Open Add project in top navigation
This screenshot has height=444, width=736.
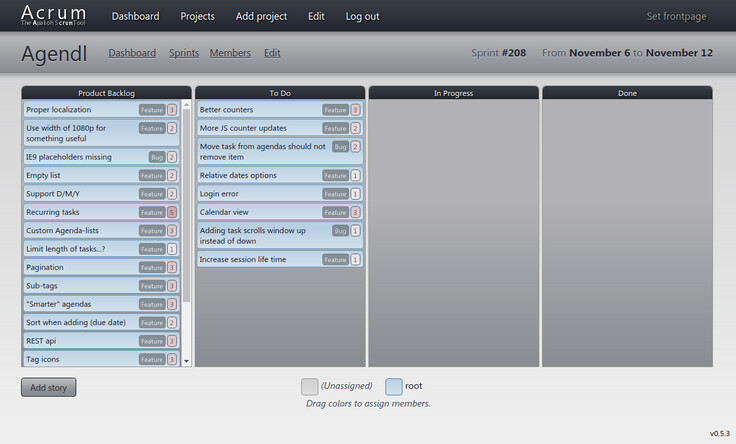pyautogui.click(x=259, y=16)
